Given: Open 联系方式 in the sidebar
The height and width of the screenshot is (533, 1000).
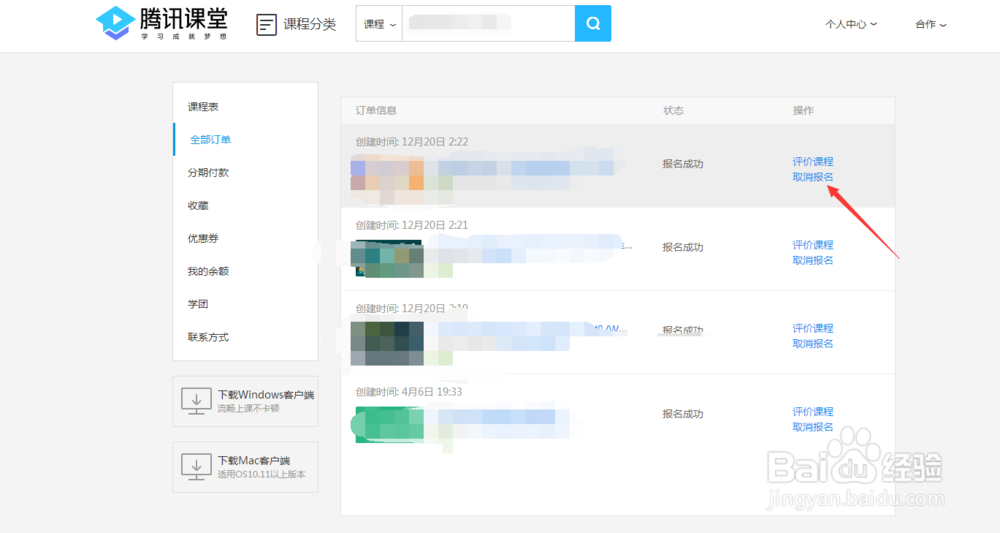Looking at the screenshot, I should pos(208,337).
